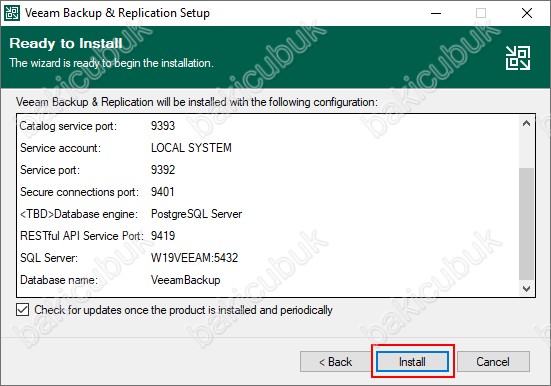
Task: Click the Veeam icon in title bar
Action: click(12, 13)
